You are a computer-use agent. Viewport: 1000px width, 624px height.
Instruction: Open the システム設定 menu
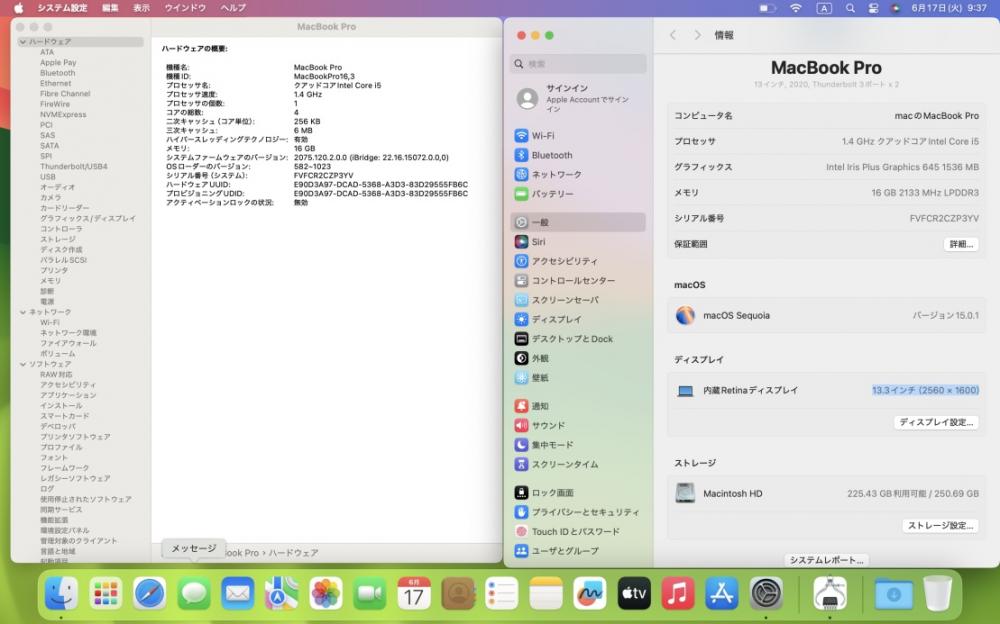click(x=62, y=8)
